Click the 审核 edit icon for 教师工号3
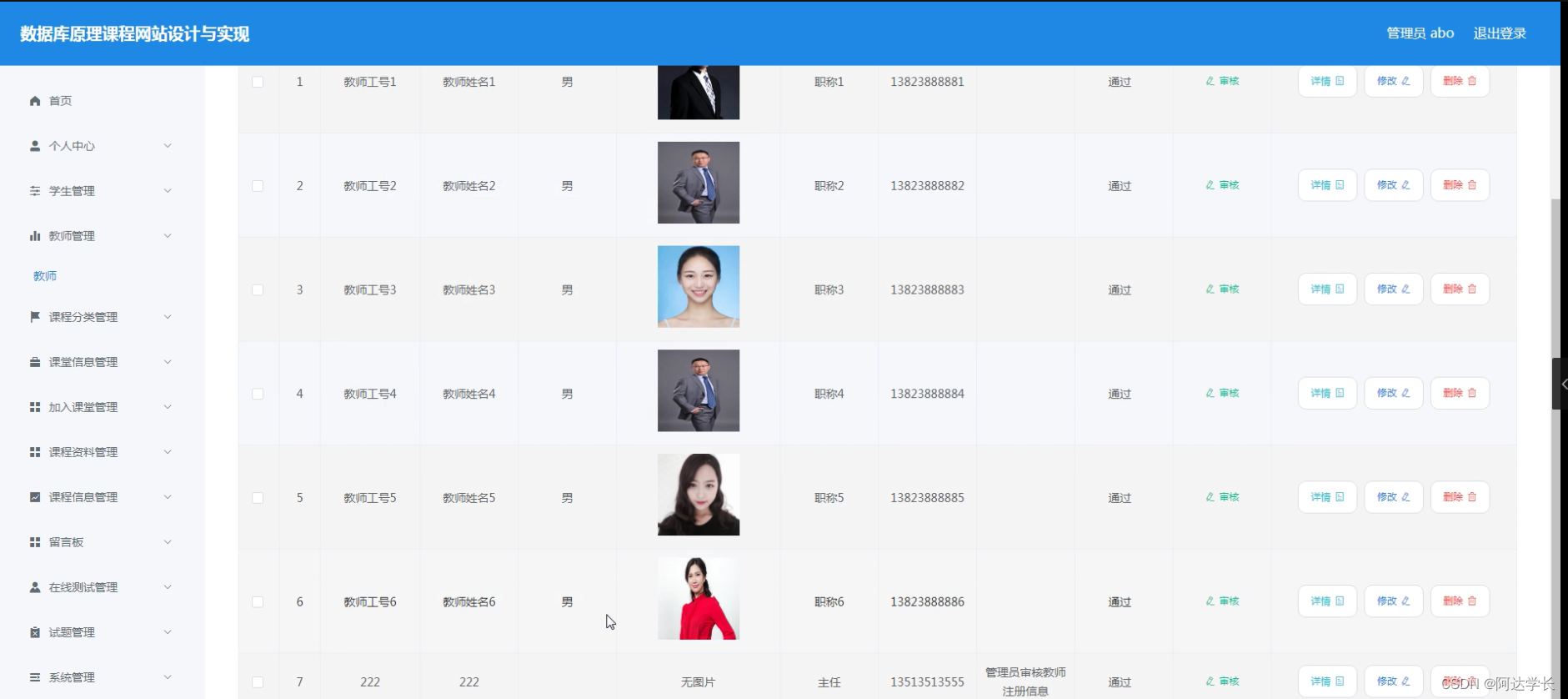Image resolution: width=1568 pixels, height=699 pixels. [x=1210, y=289]
